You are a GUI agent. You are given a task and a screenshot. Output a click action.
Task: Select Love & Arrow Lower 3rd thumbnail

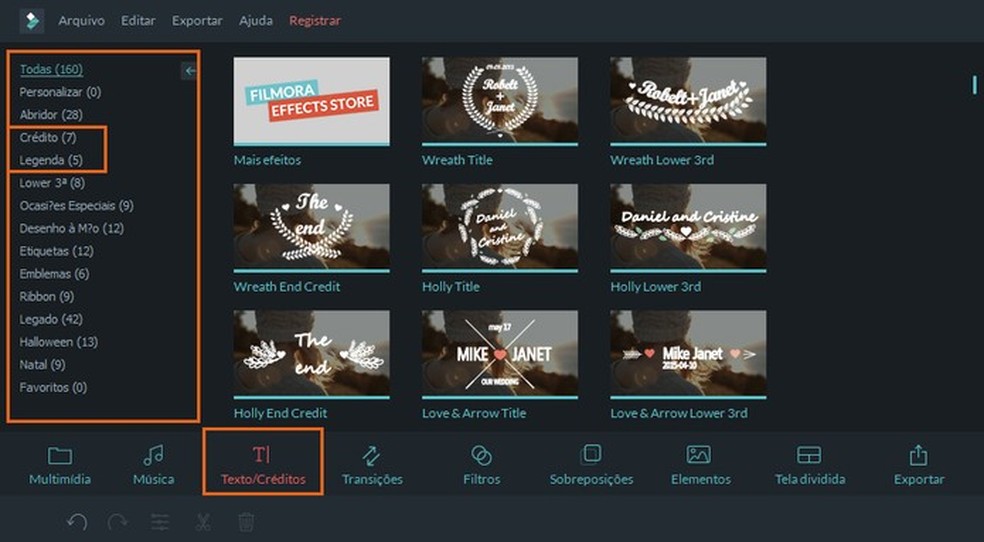point(688,354)
